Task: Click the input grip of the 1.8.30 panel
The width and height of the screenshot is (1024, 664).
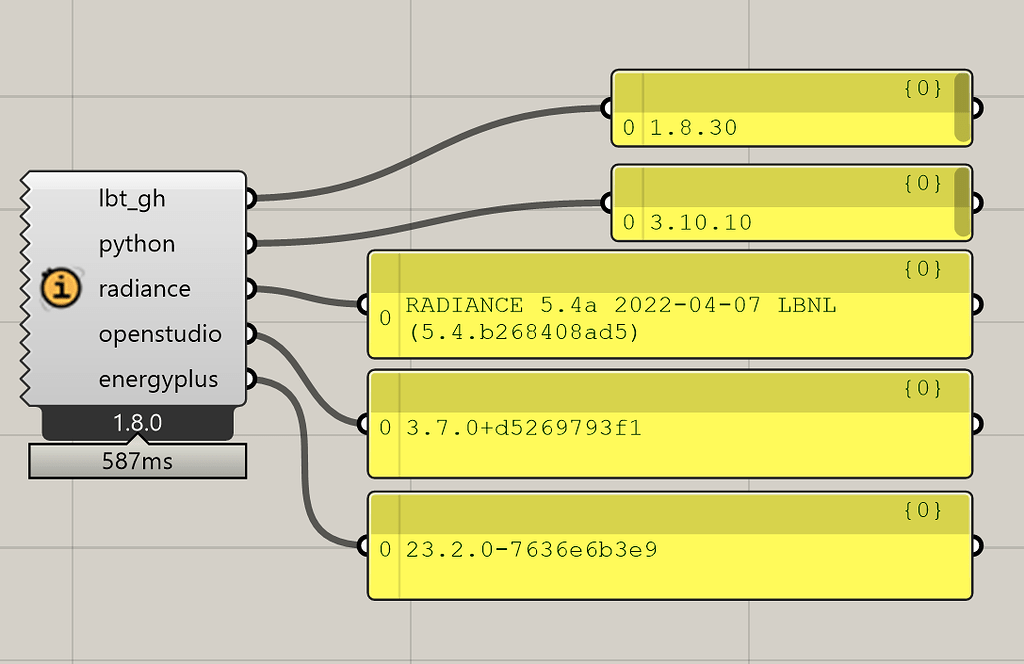Action: (x=608, y=109)
